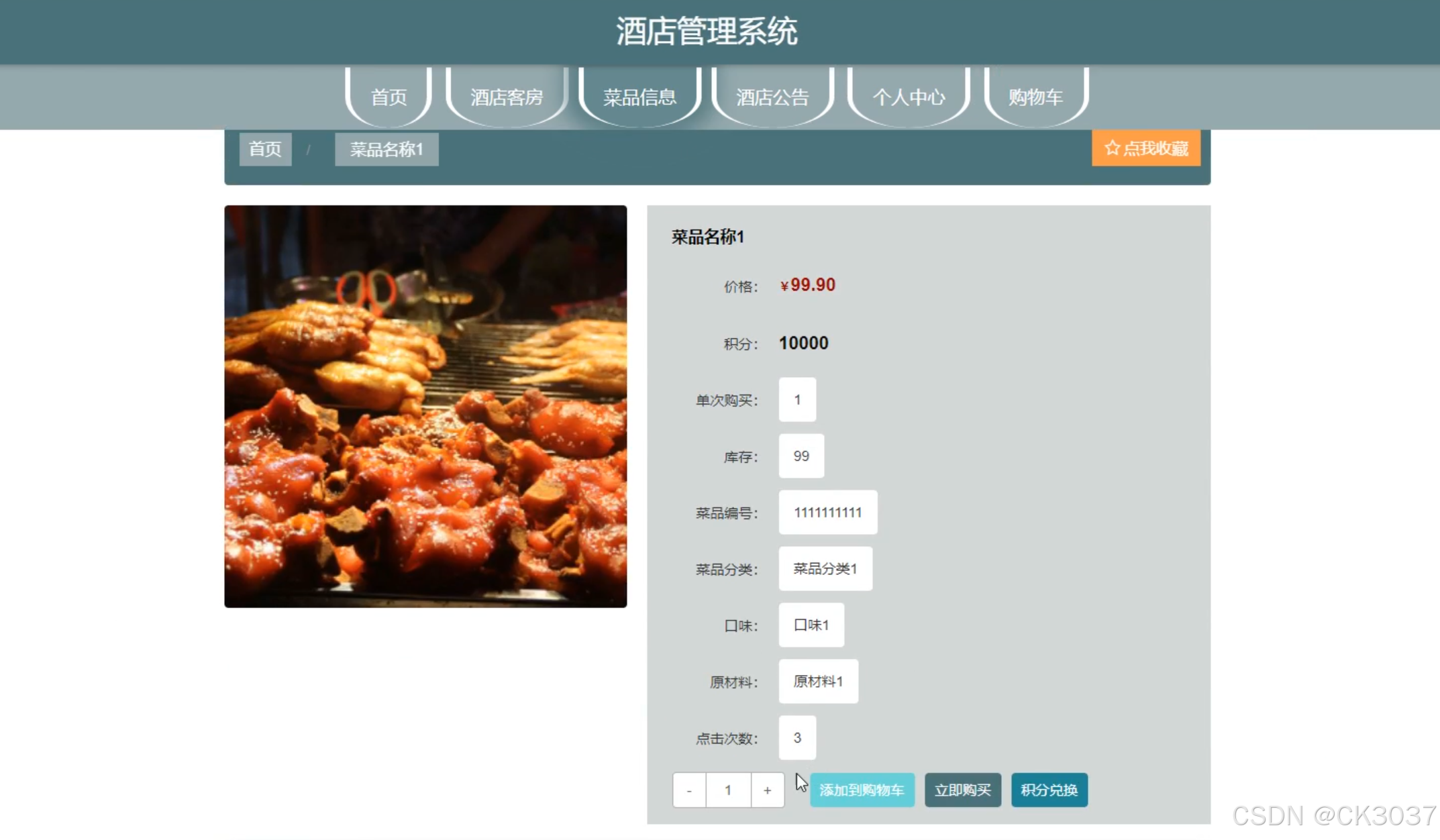The height and width of the screenshot is (840, 1440).
Task: Increase quantity with the + stepper
Action: point(767,790)
